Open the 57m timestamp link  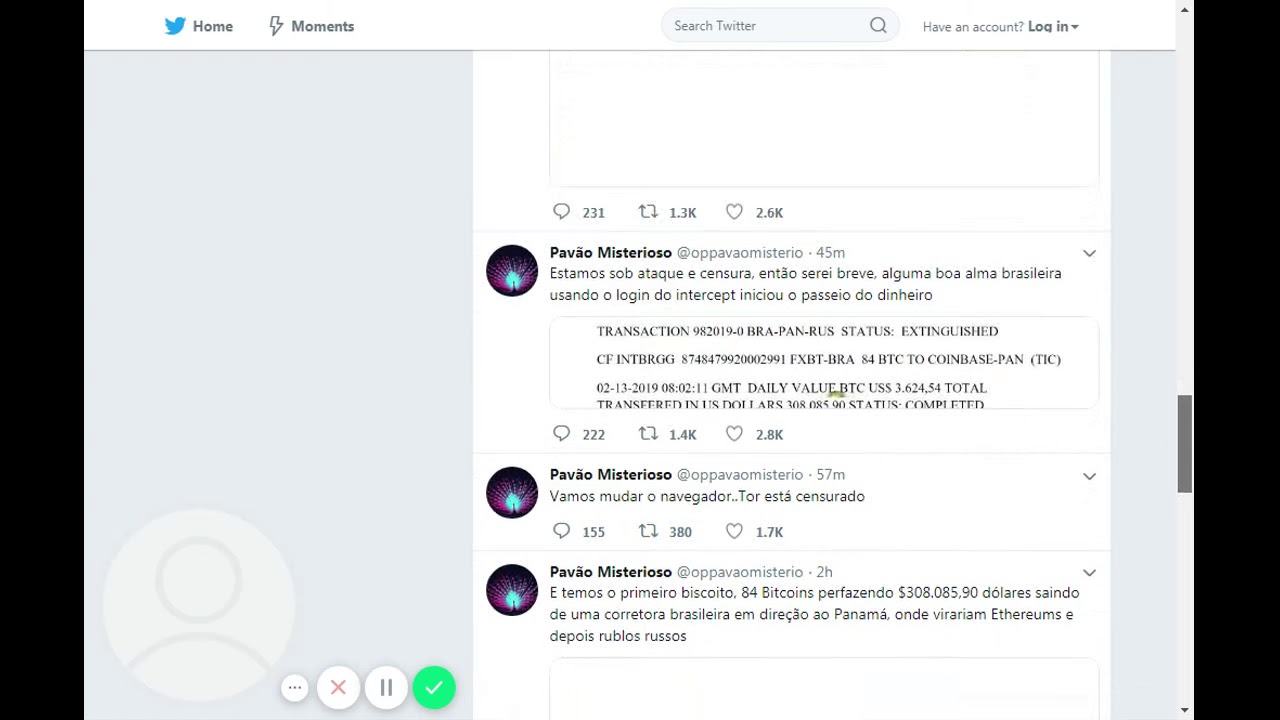click(830, 474)
